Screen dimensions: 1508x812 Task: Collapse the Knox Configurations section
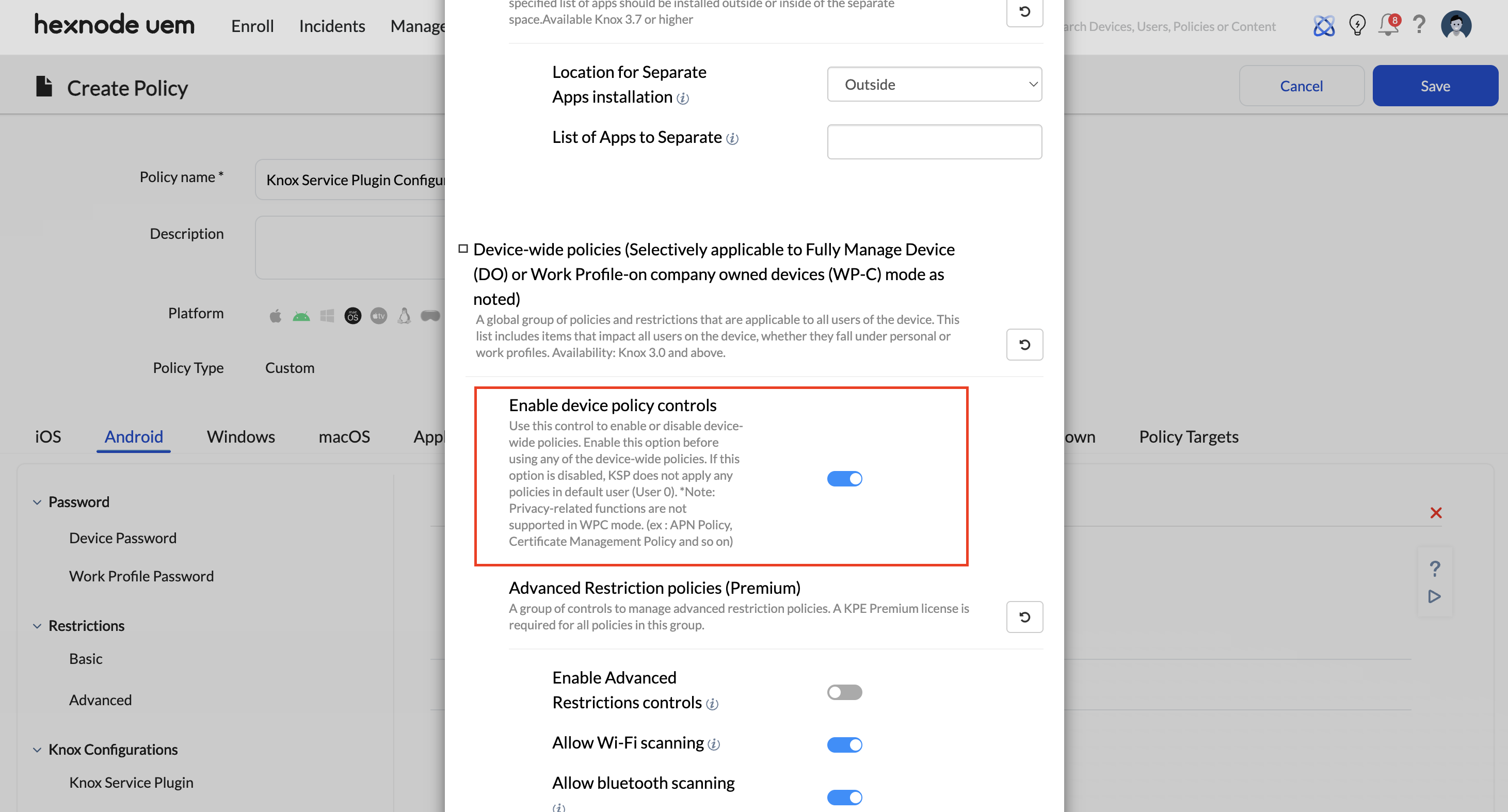tap(37, 750)
